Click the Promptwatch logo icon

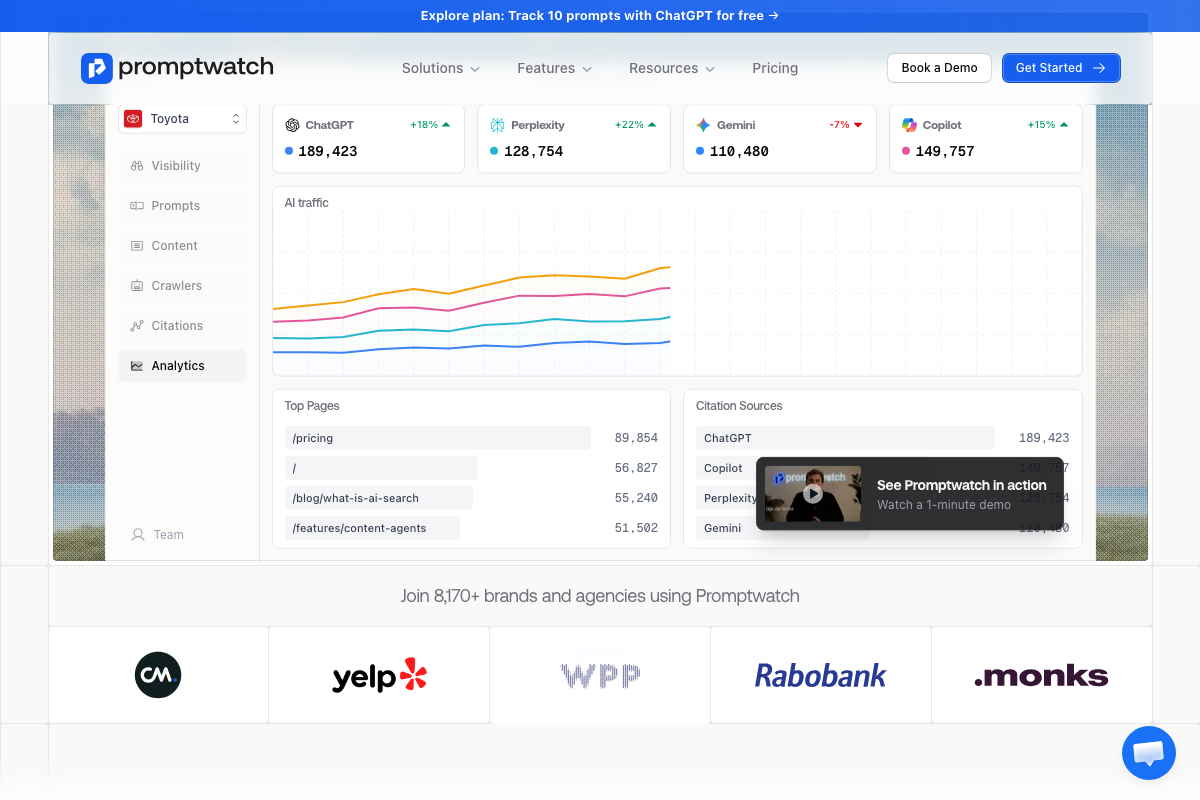coord(97,68)
